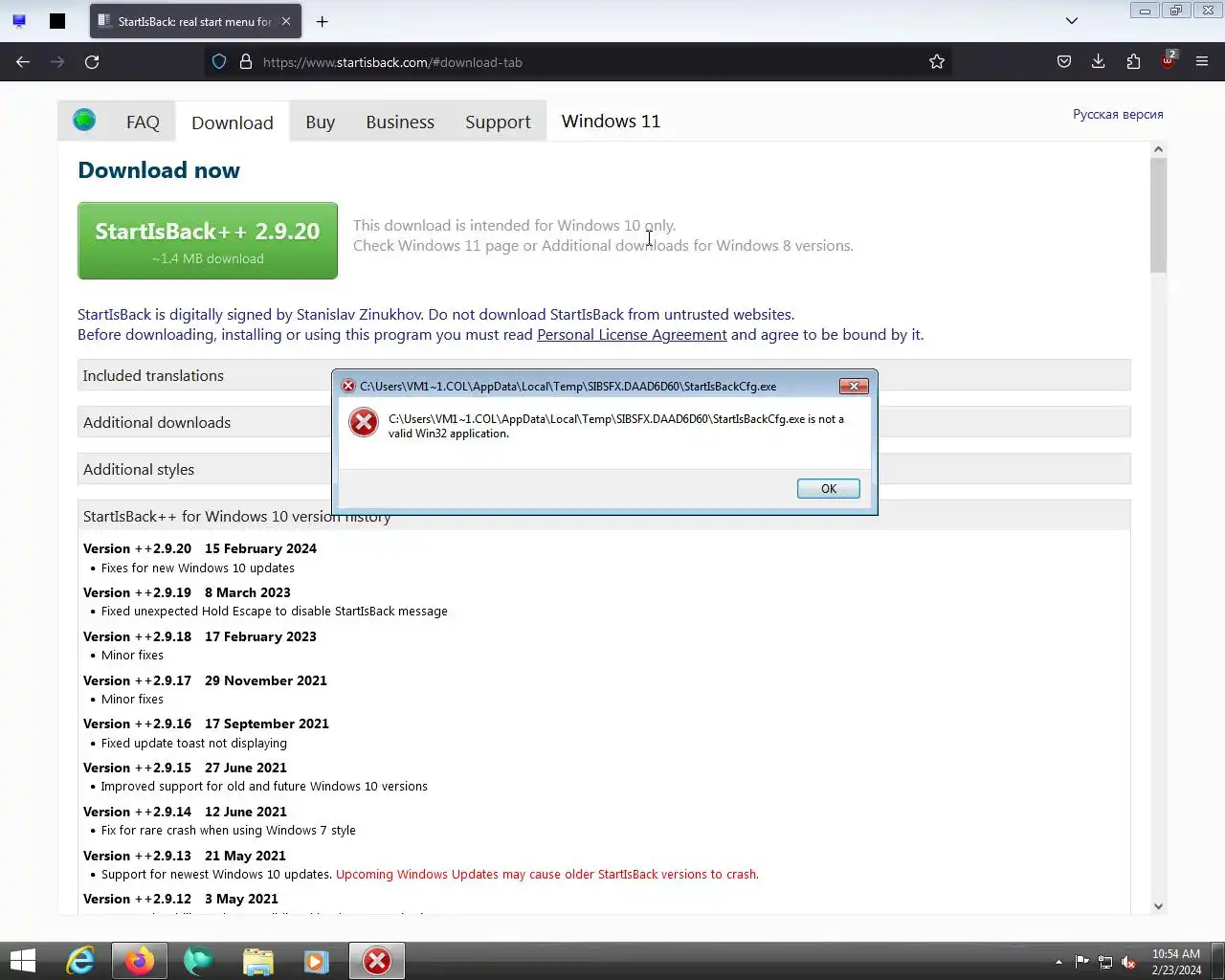1225x980 pixels.
Task: Go to the Windows 11 page tab
Action: 611,122
